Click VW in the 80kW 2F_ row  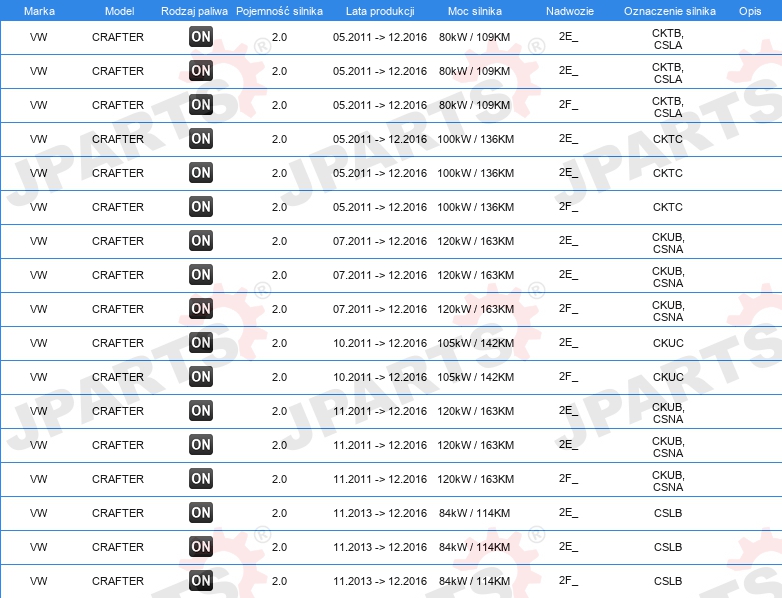[x=38, y=105]
